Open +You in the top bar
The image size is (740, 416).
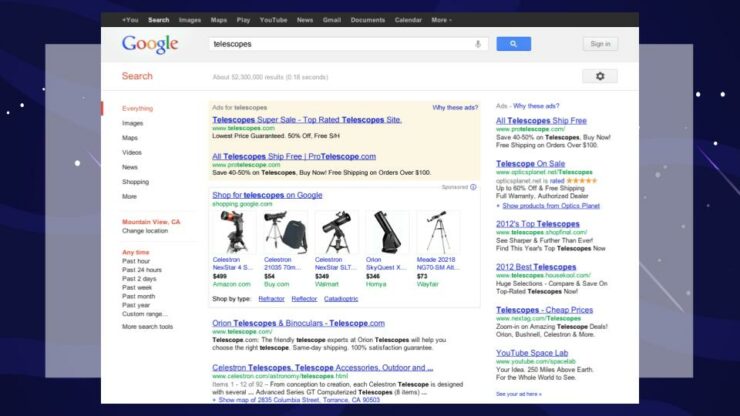(x=130, y=20)
